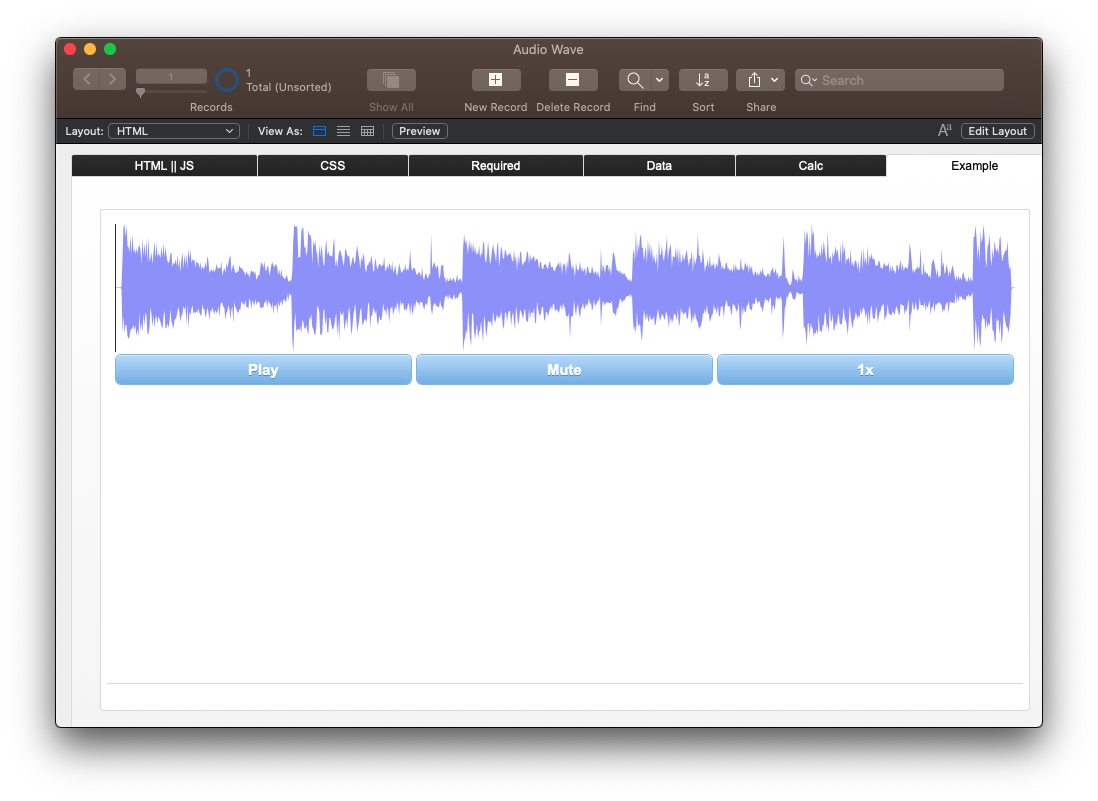Image resolution: width=1098 pixels, height=801 pixels.
Task: Expand the Share dropdown arrow
Action: coord(774,80)
